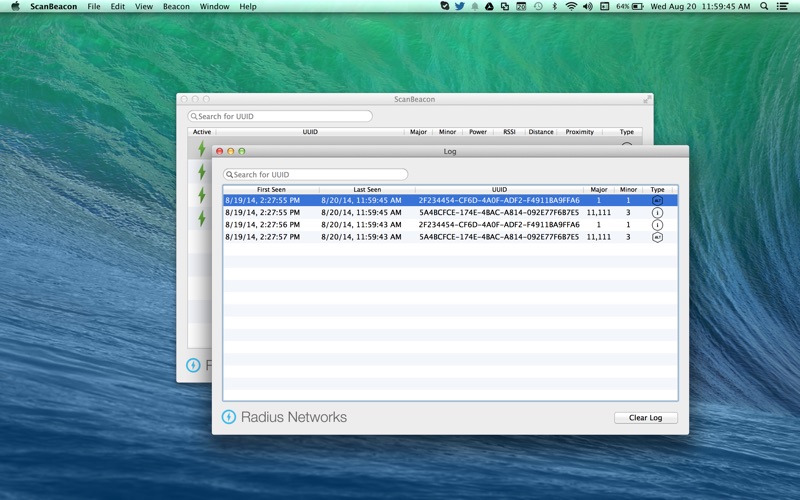The width and height of the screenshot is (800, 500).
Task: Click the Clear Log button
Action: (645, 418)
